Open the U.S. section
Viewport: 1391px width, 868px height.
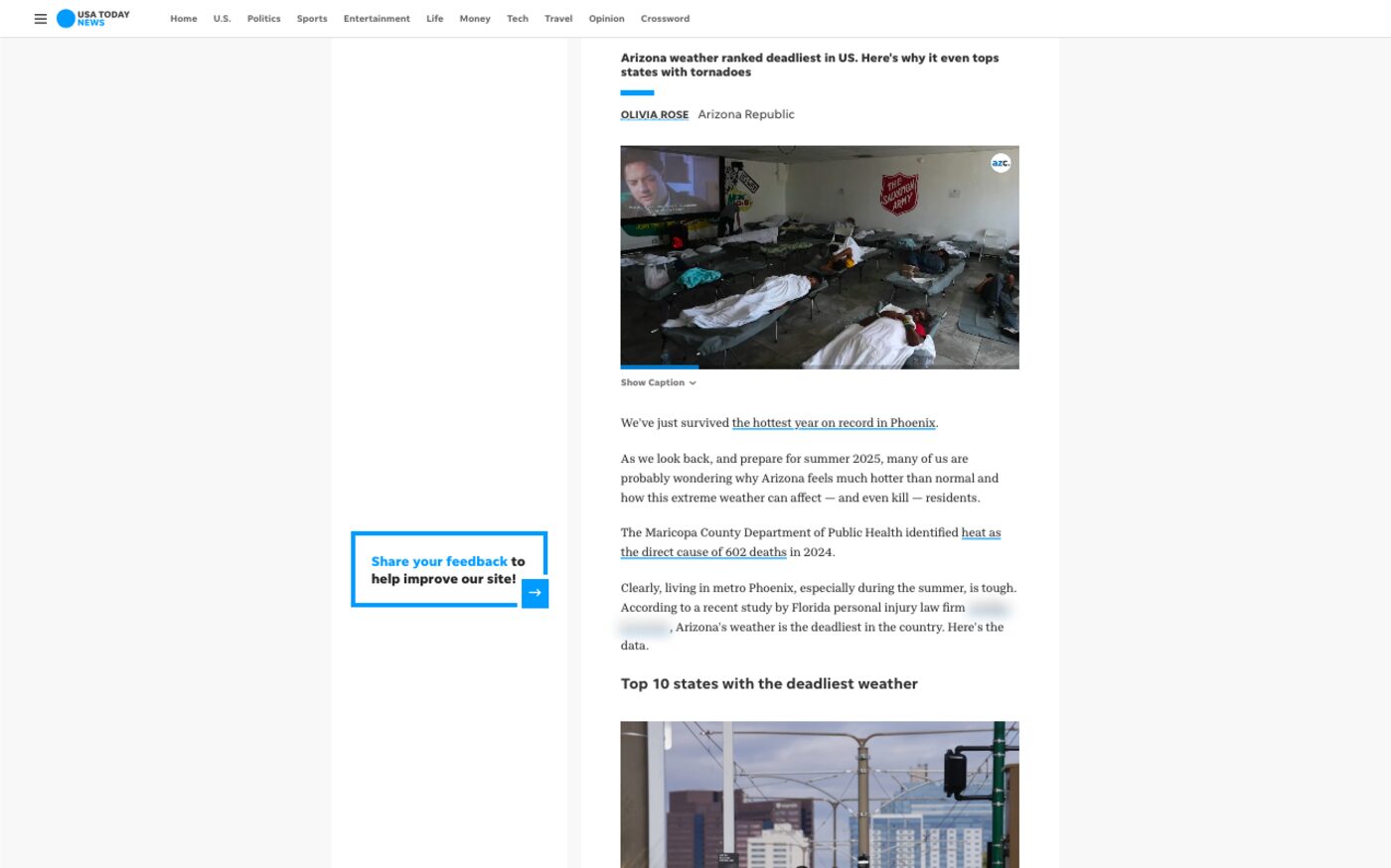click(222, 19)
